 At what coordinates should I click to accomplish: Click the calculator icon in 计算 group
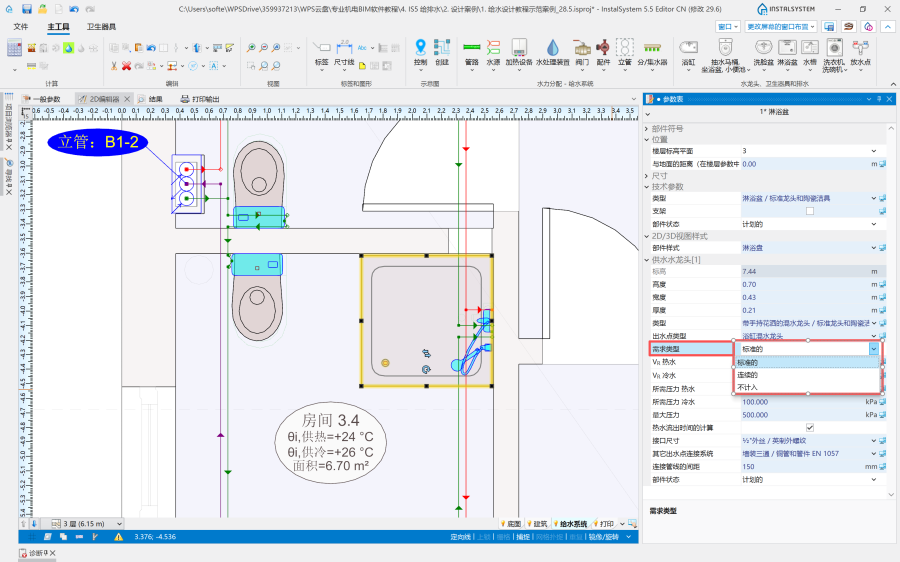coord(14,48)
